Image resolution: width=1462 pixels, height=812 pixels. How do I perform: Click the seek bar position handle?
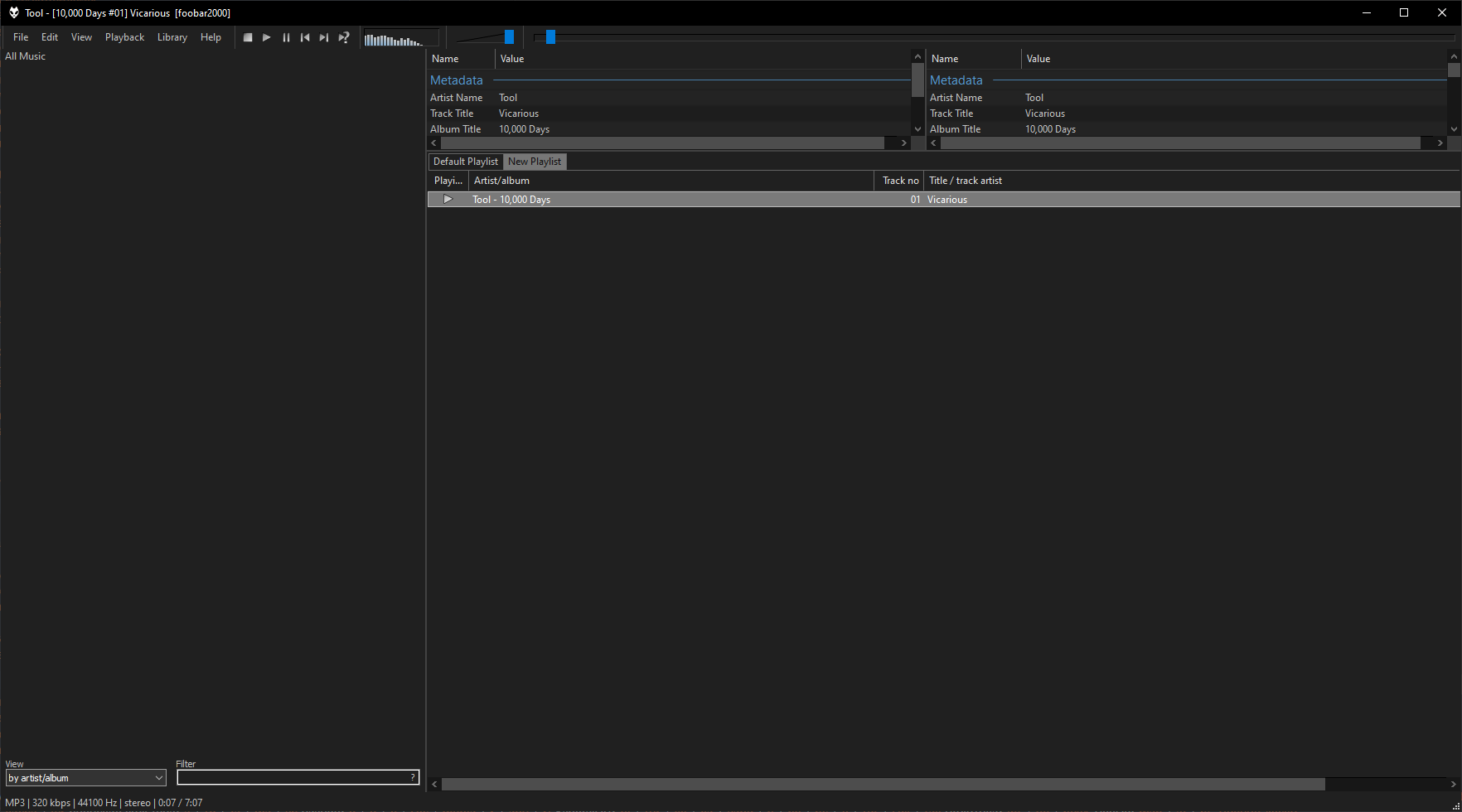coord(550,37)
